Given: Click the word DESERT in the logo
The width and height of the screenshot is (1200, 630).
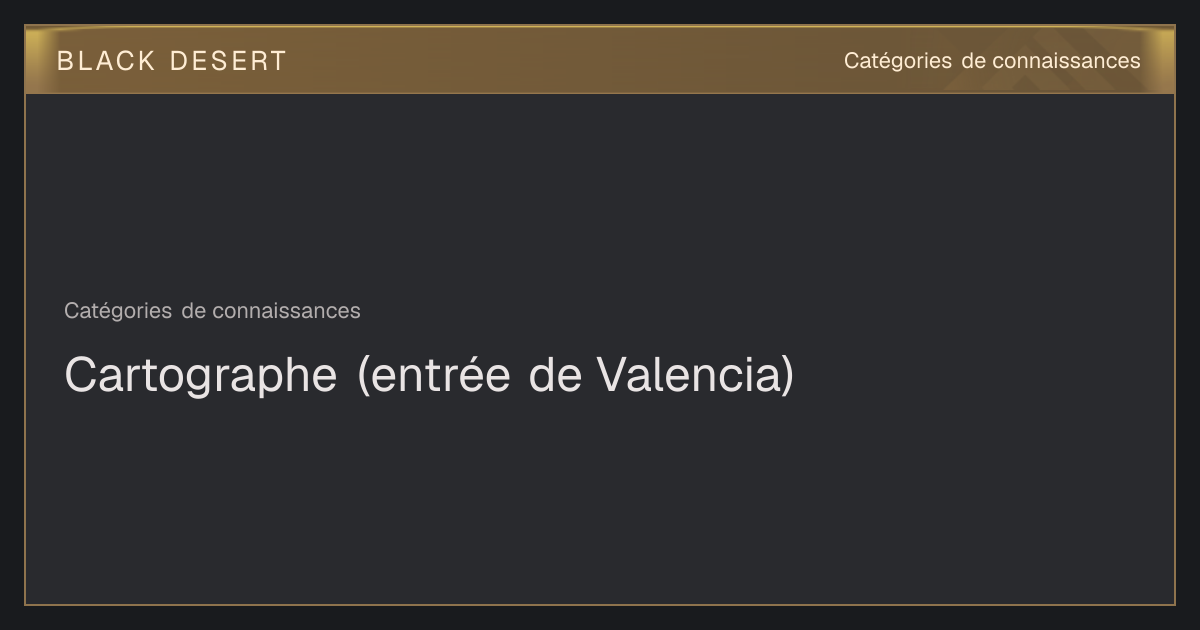Looking at the screenshot, I should (228, 61).
